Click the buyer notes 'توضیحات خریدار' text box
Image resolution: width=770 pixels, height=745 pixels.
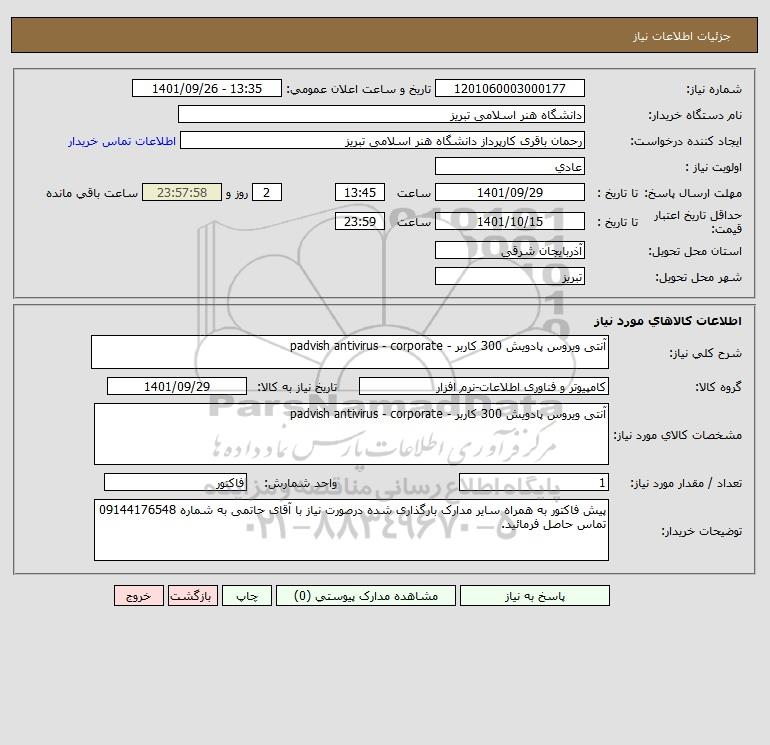pyautogui.click(x=351, y=530)
